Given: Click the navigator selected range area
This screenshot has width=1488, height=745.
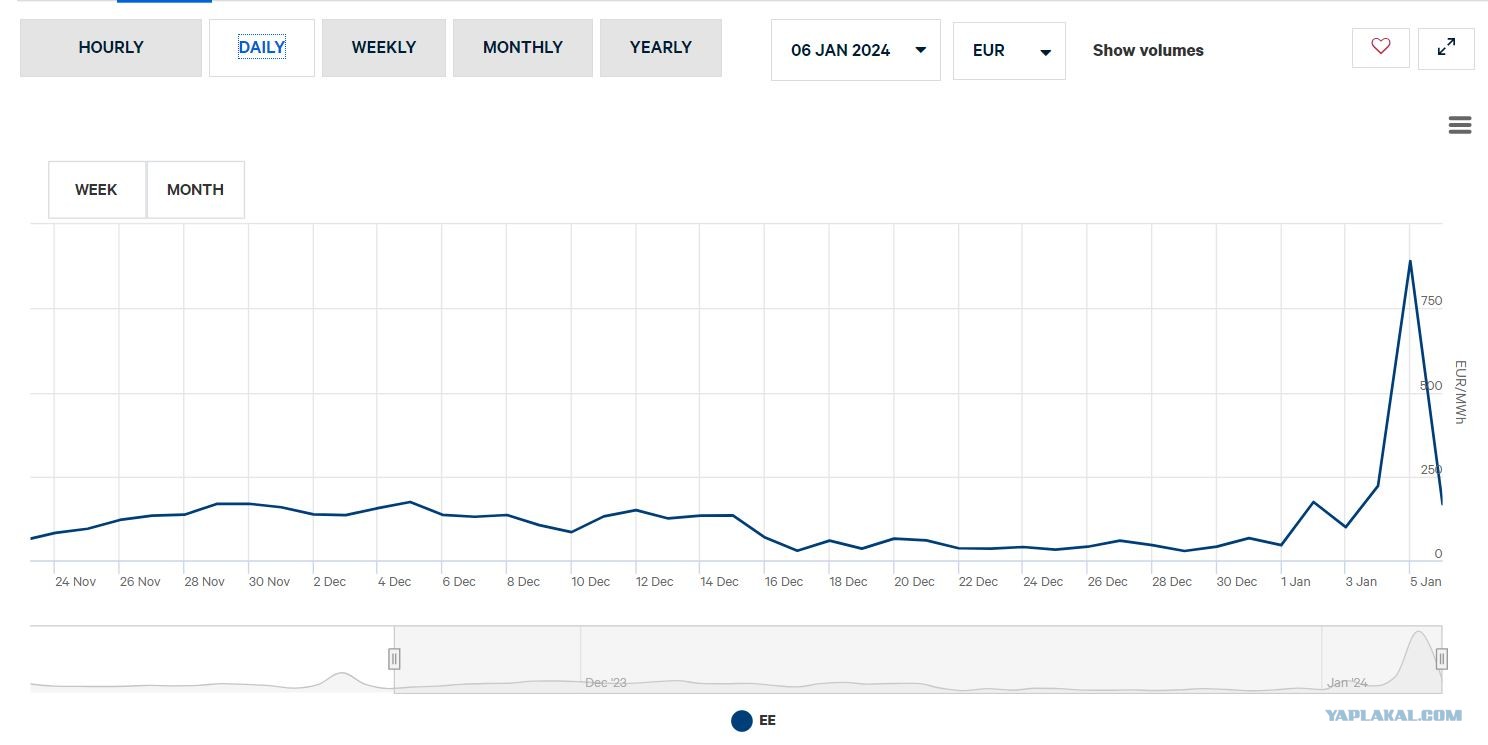Looking at the screenshot, I should click(918, 659).
